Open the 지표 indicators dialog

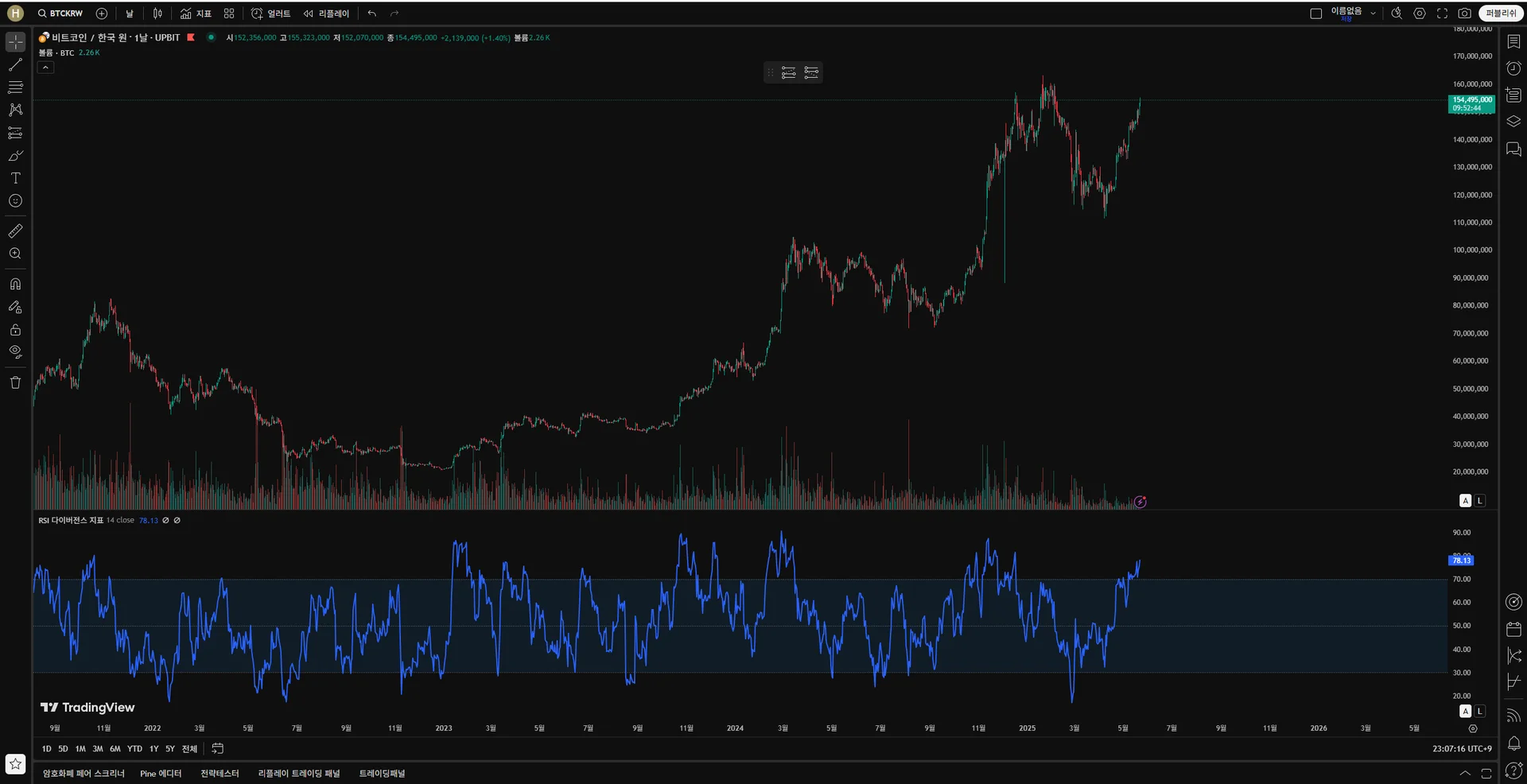point(196,14)
